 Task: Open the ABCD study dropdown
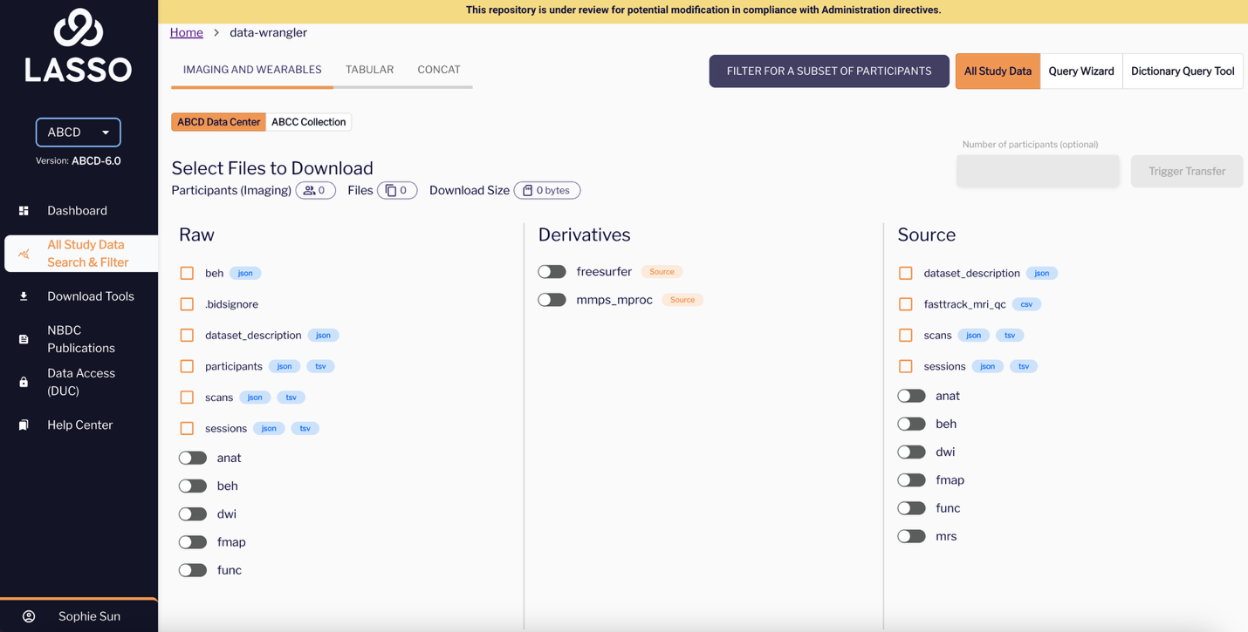tap(78, 132)
